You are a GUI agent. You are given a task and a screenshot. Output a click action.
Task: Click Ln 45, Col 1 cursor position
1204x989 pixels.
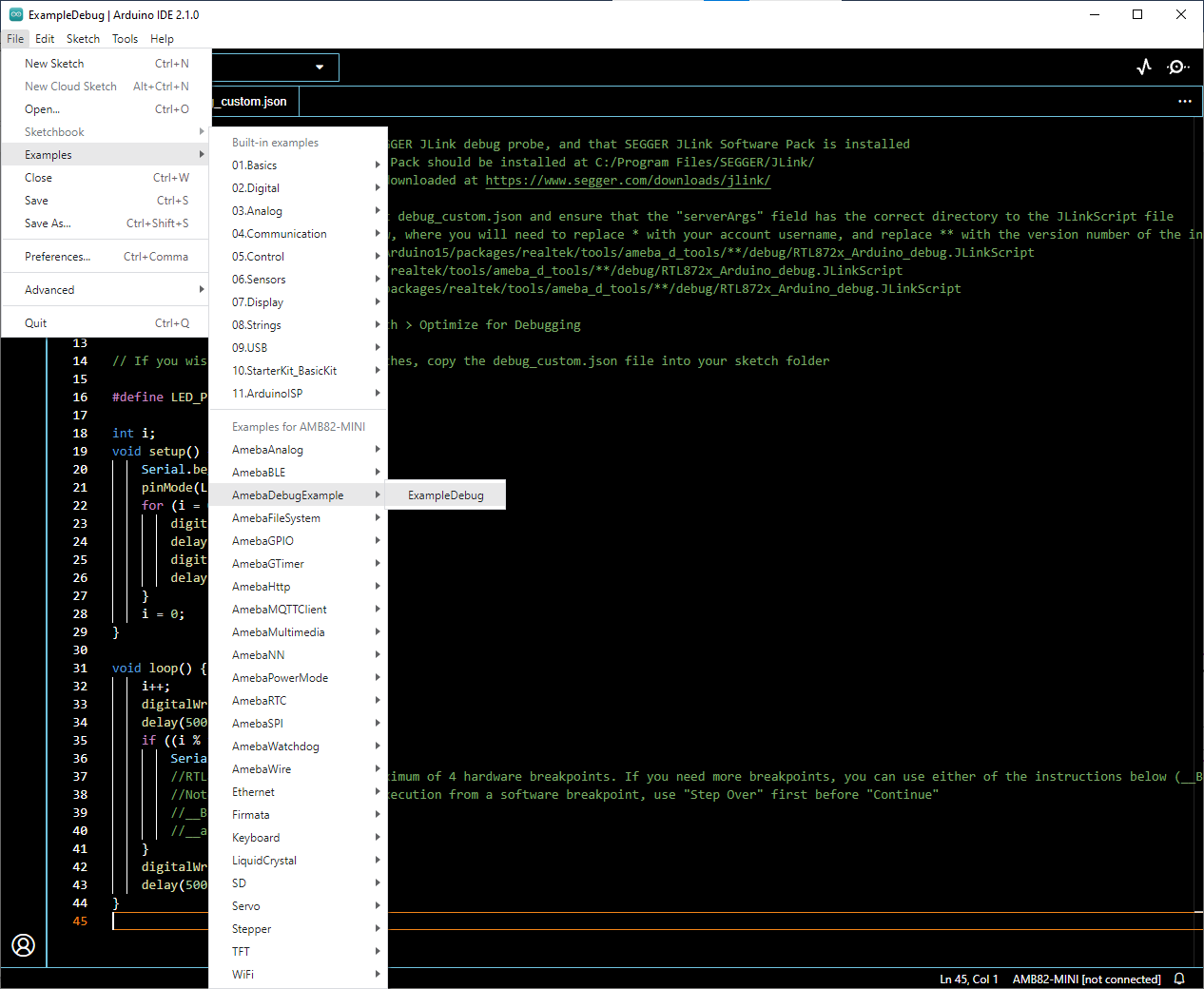pyautogui.click(x=968, y=979)
